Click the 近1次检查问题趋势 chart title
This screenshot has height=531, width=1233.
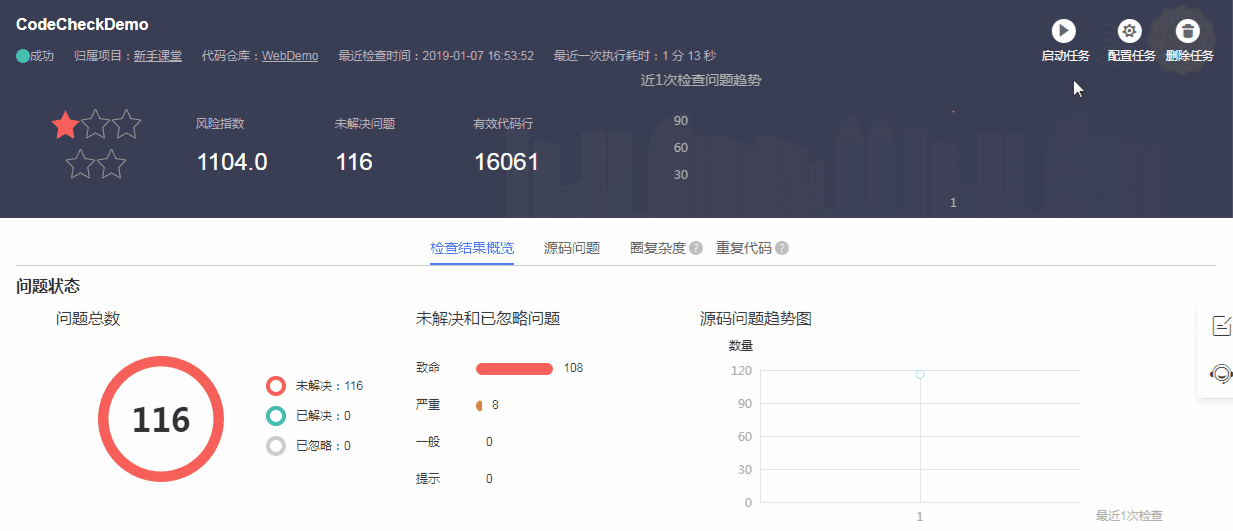coord(701,80)
